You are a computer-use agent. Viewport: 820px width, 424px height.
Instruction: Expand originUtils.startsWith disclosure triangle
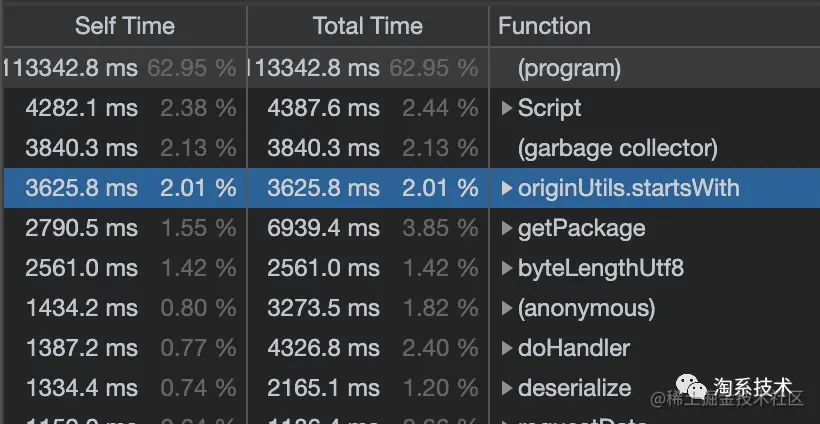(x=507, y=188)
